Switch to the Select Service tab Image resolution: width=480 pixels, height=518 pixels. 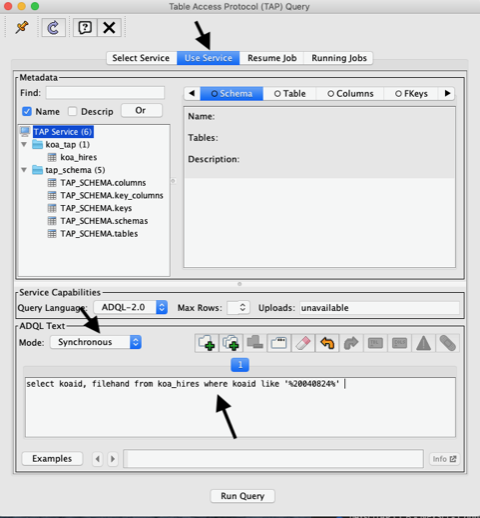coord(141,58)
